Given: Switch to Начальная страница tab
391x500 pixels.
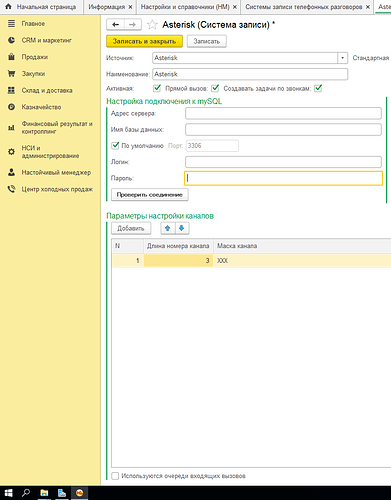Looking at the screenshot, I should 46,7.
